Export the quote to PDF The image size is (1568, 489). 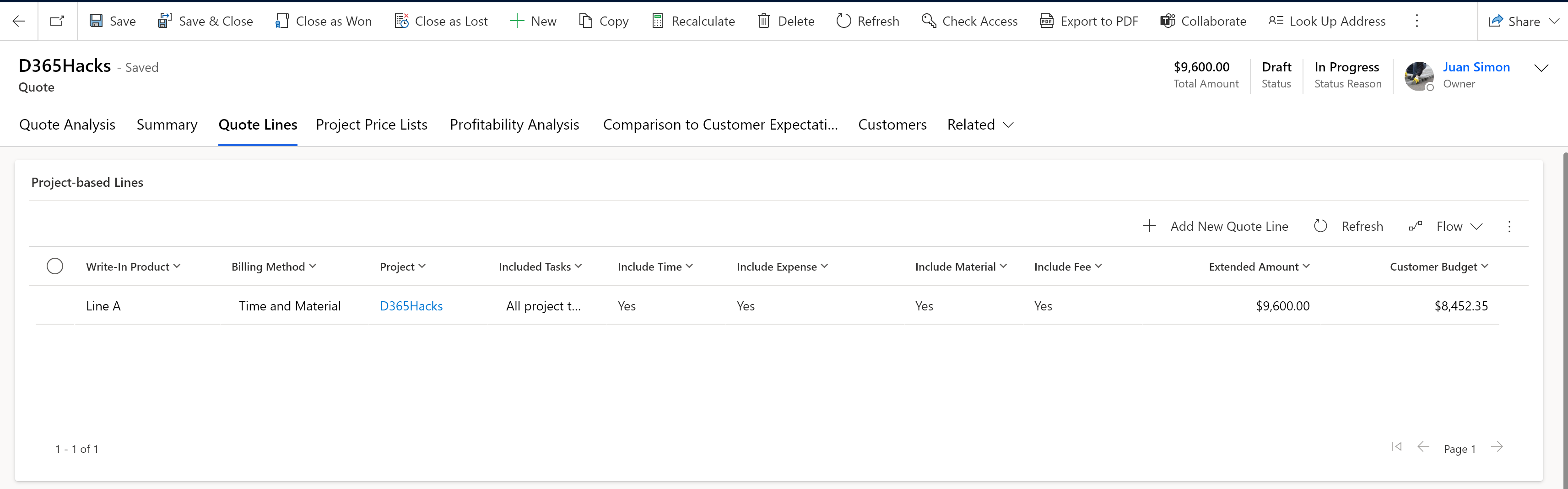[1088, 22]
